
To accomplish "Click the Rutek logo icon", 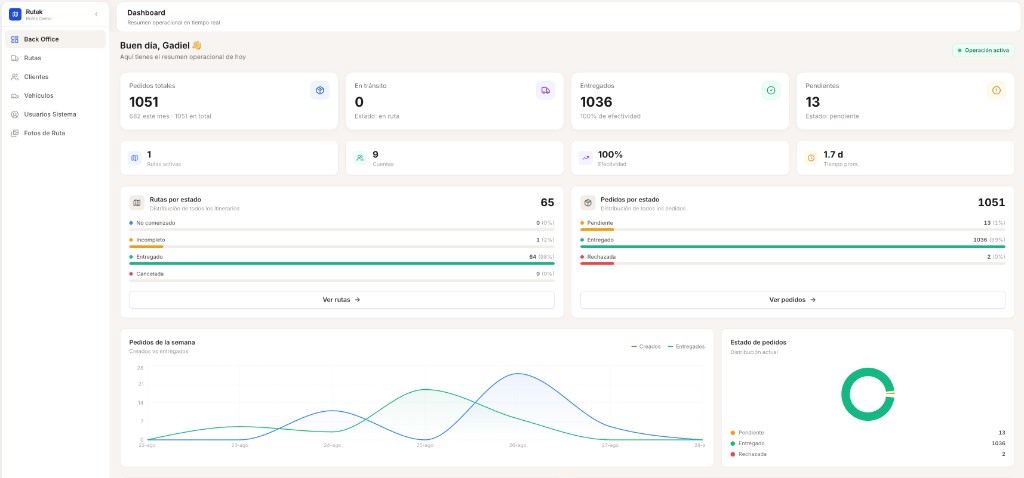I will (x=15, y=14).
